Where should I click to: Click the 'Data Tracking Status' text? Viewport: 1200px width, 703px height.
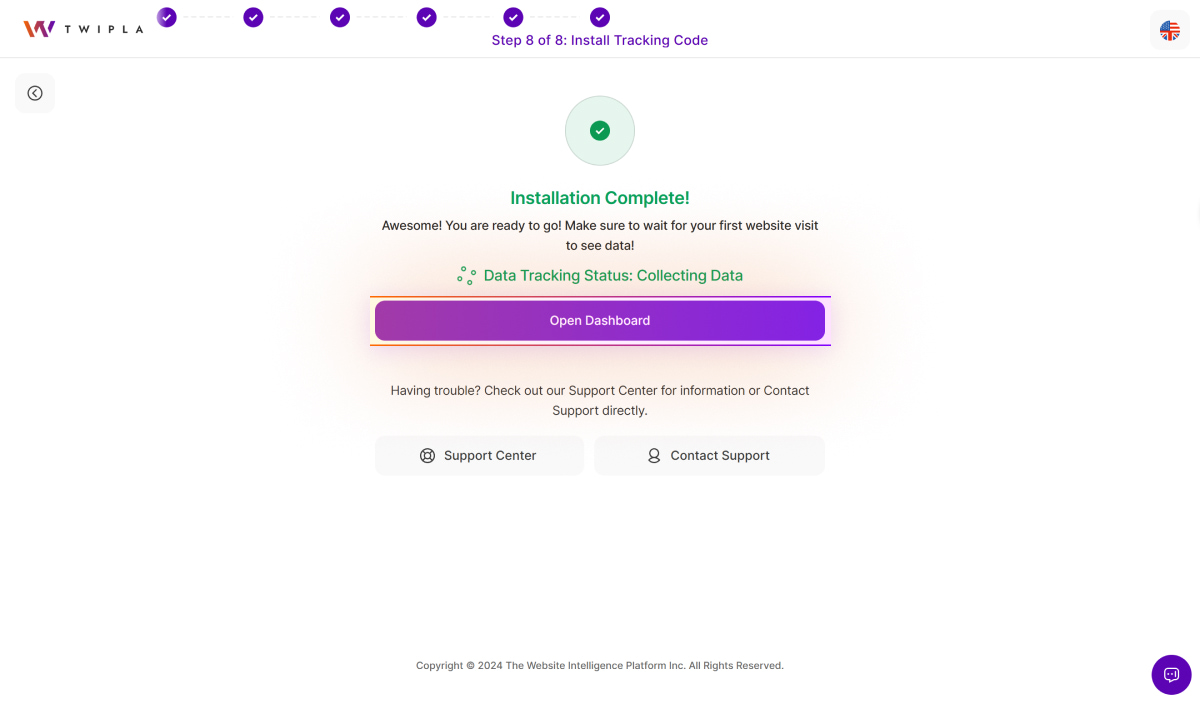pyautogui.click(x=613, y=276)
